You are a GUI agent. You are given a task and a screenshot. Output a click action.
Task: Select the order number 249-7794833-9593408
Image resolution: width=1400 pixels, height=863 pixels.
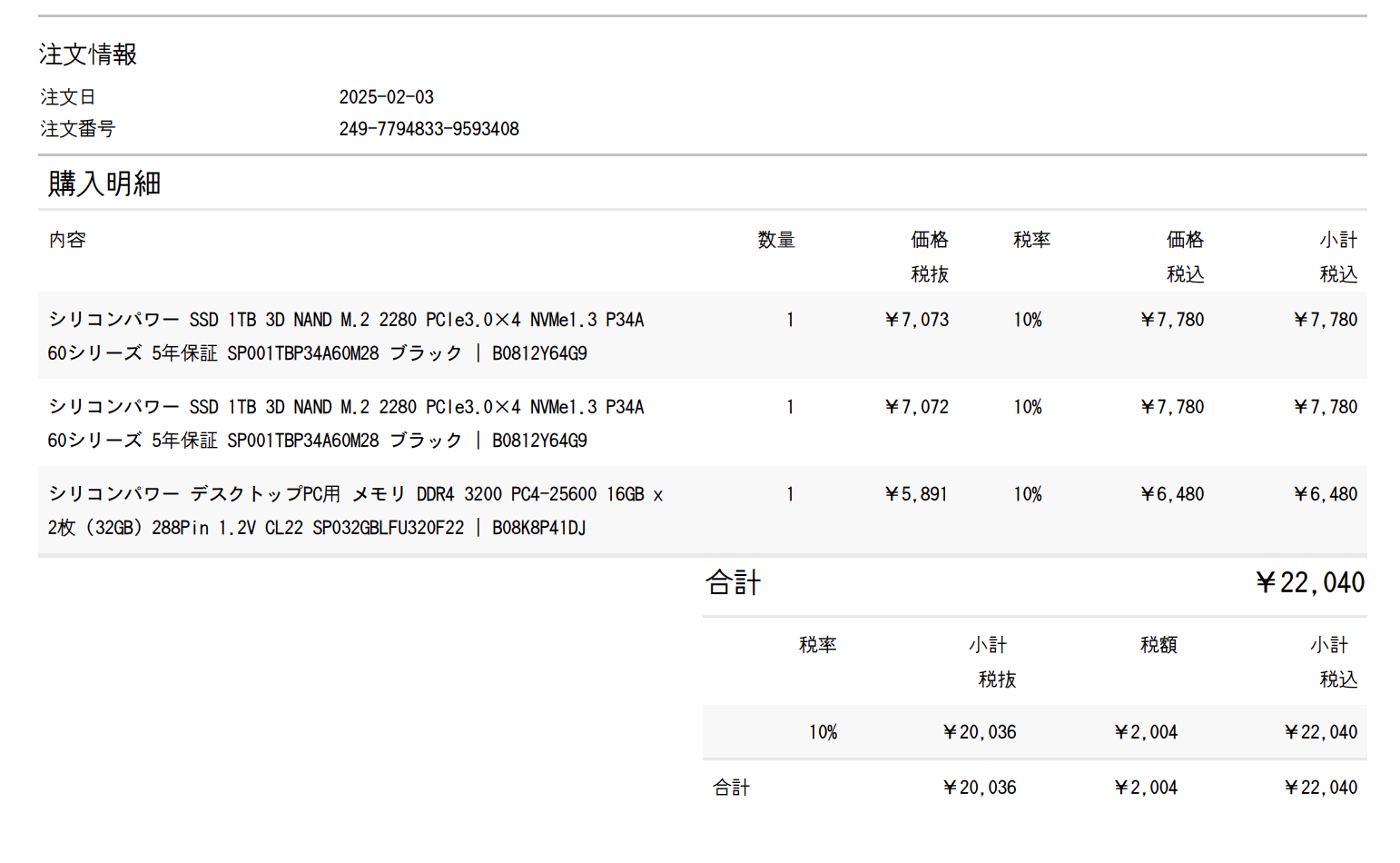[x=429, y=129]
